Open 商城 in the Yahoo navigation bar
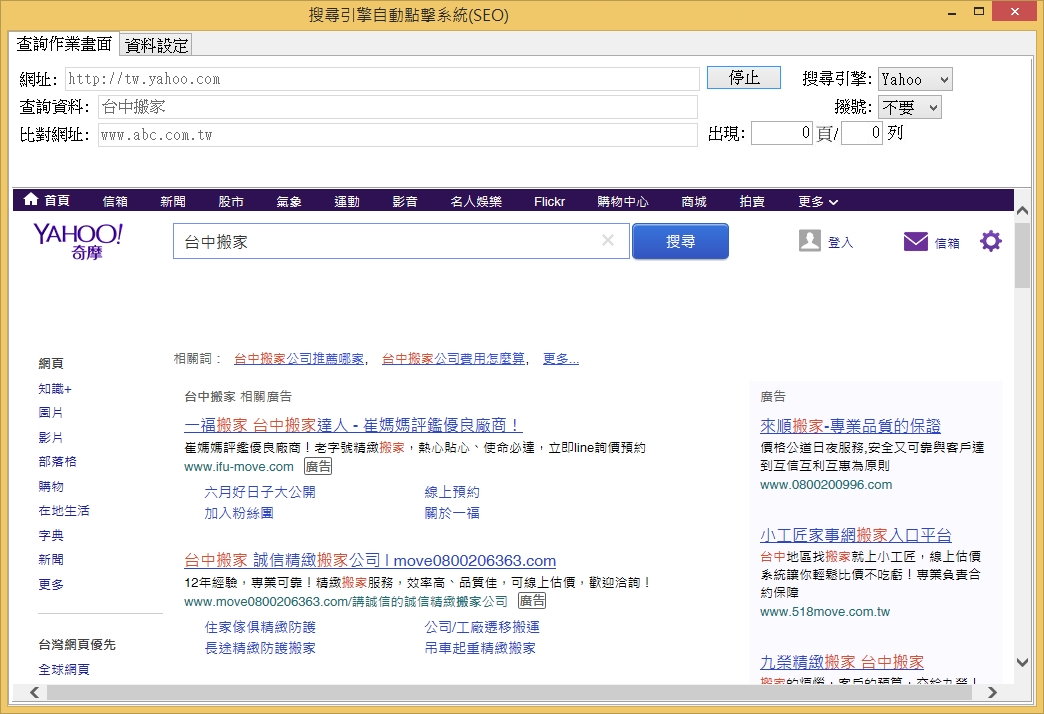The image size is (1044, 714). click(x=694, y=201)
